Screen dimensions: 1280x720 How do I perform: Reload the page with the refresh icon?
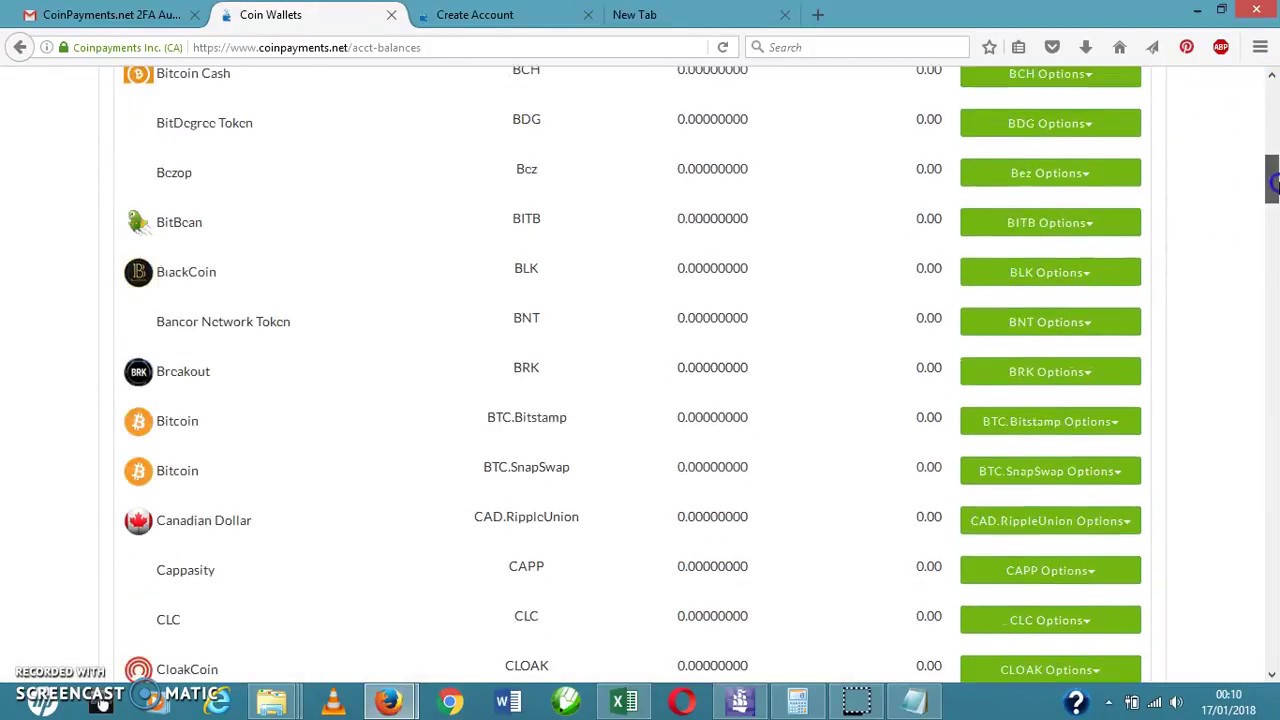tap(722, 47)
